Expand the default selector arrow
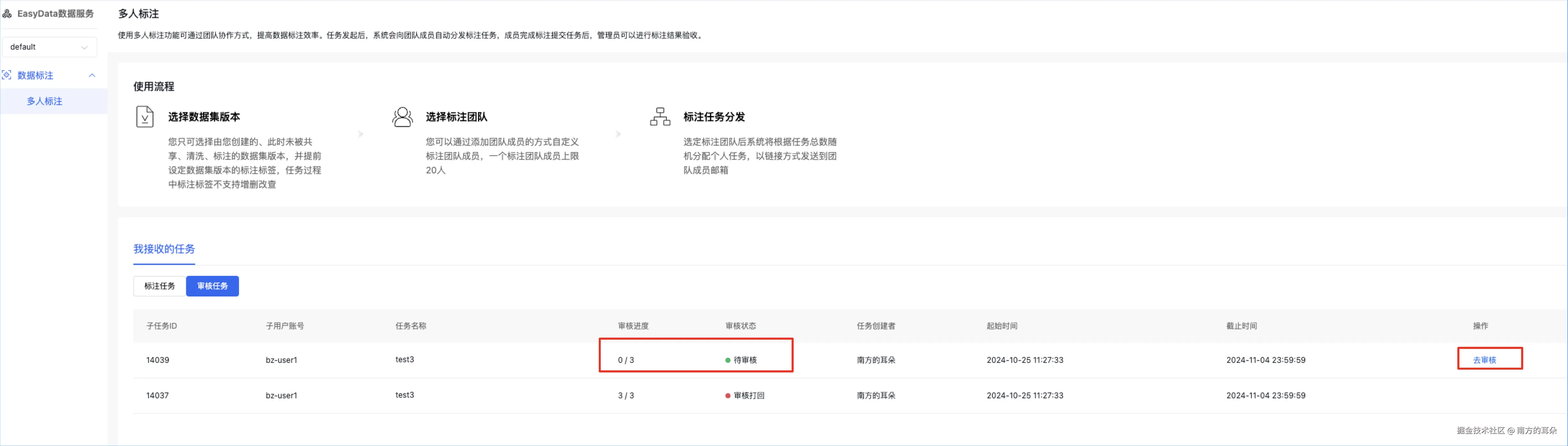The image size is (1568, 446). 85,47
